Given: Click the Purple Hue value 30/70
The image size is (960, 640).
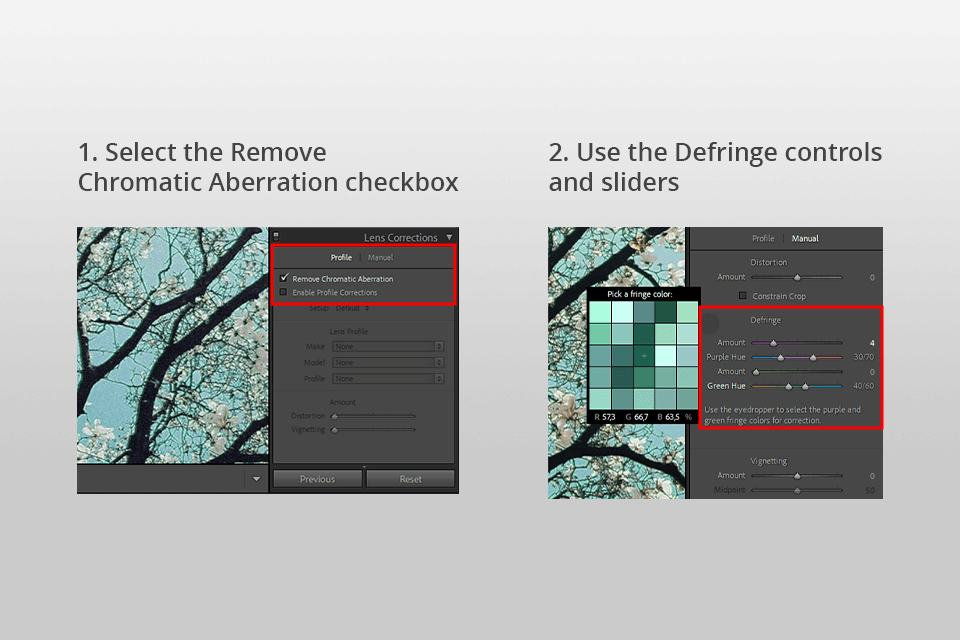Looking at the screenshot, I should pos(864,357).
